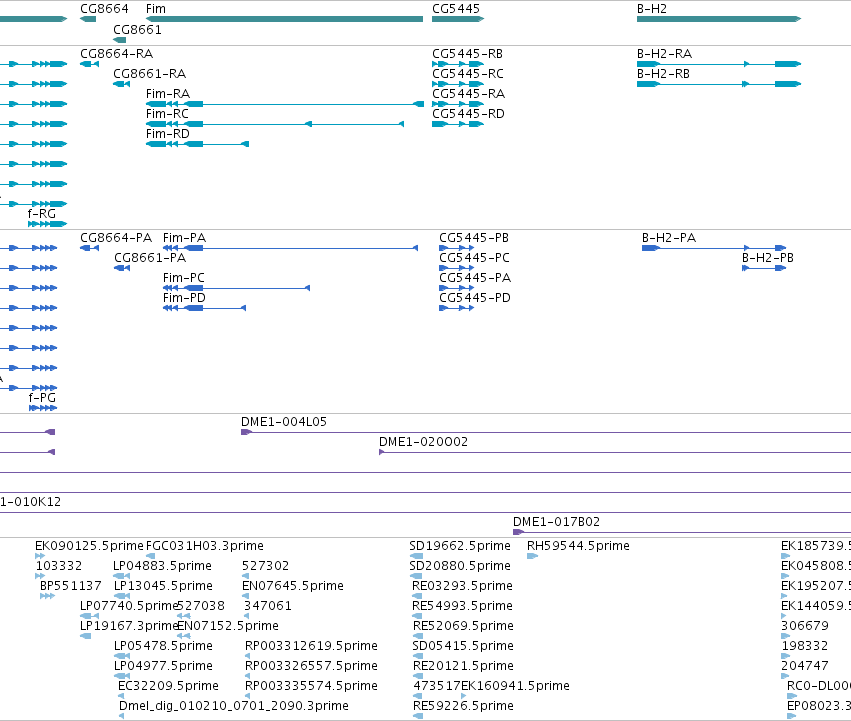851x721 pixels.
Task: Select EST RE03293.5prime
Action: [462, 586]
